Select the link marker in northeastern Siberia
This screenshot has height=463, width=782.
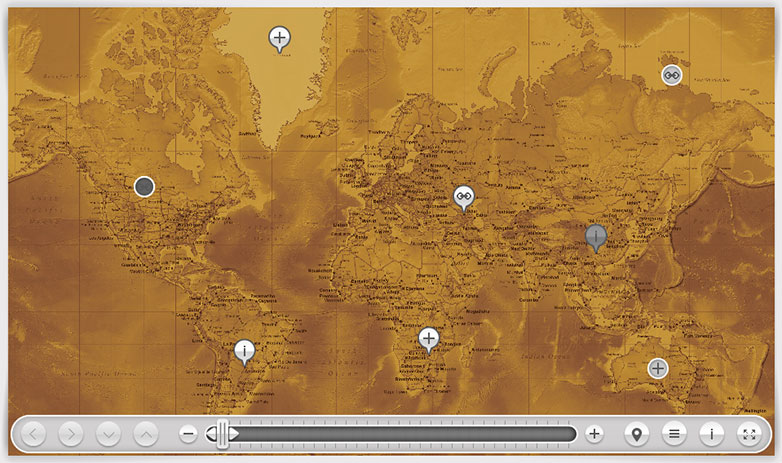tap(671, 75)
